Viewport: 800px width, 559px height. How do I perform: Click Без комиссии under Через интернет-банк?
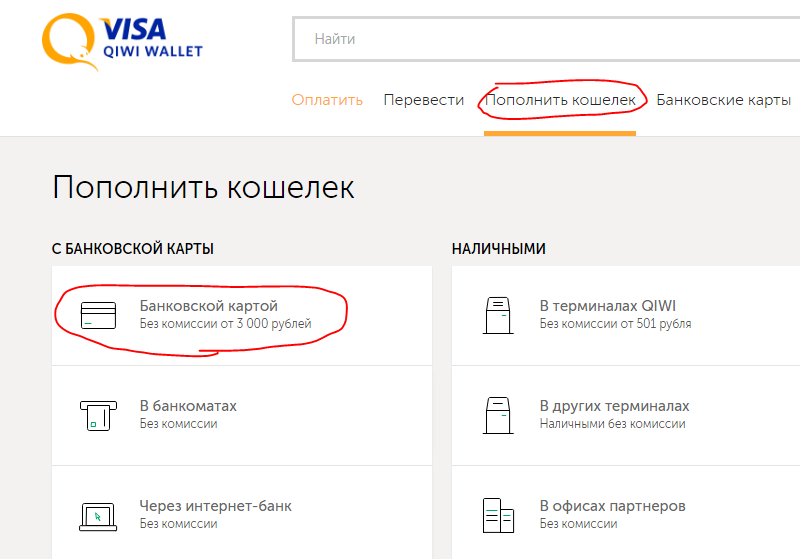coord(179,523)
